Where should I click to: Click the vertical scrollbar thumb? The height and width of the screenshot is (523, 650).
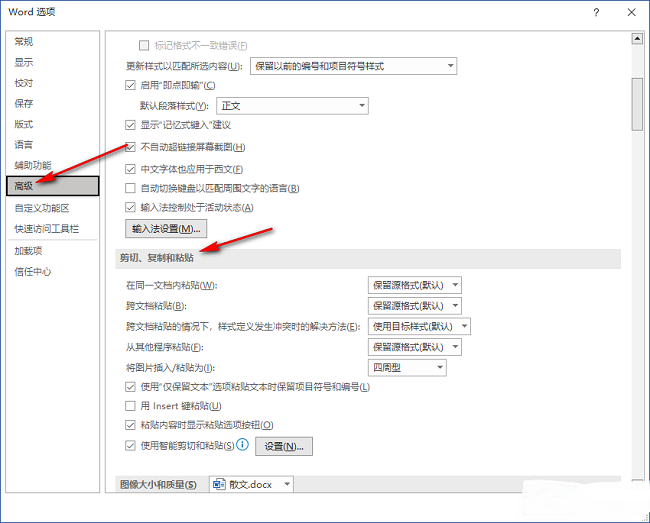[636, 90]
